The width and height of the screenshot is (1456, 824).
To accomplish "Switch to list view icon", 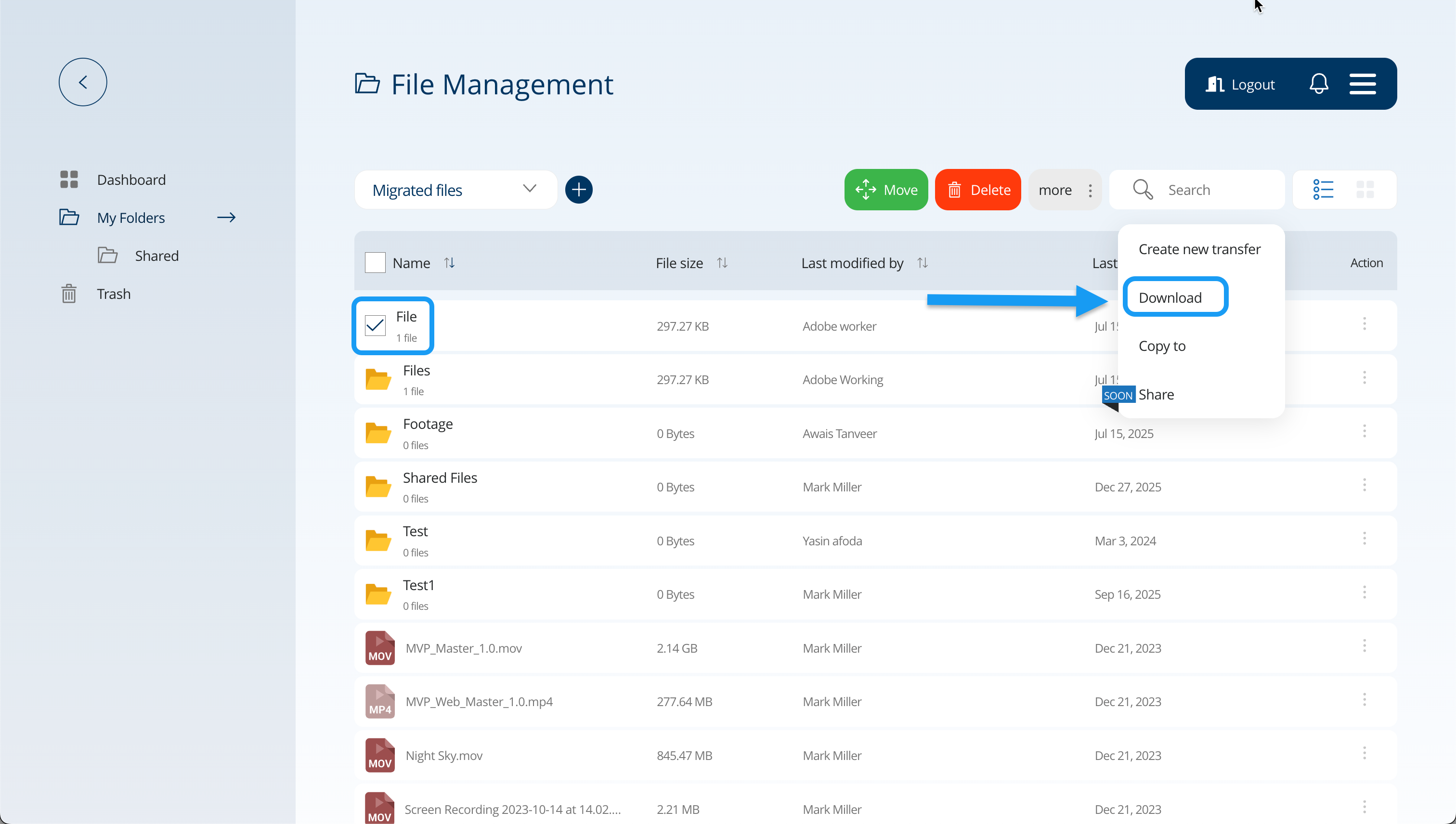I will (1323, 190).
